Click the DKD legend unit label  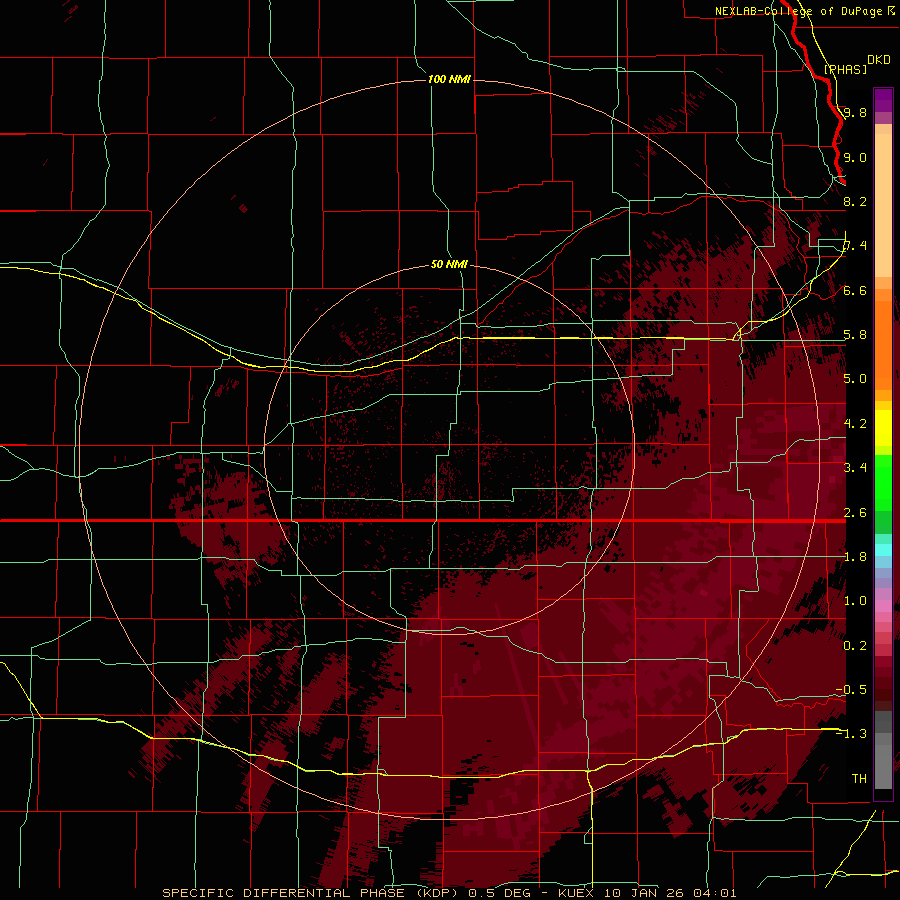(879, 59)
